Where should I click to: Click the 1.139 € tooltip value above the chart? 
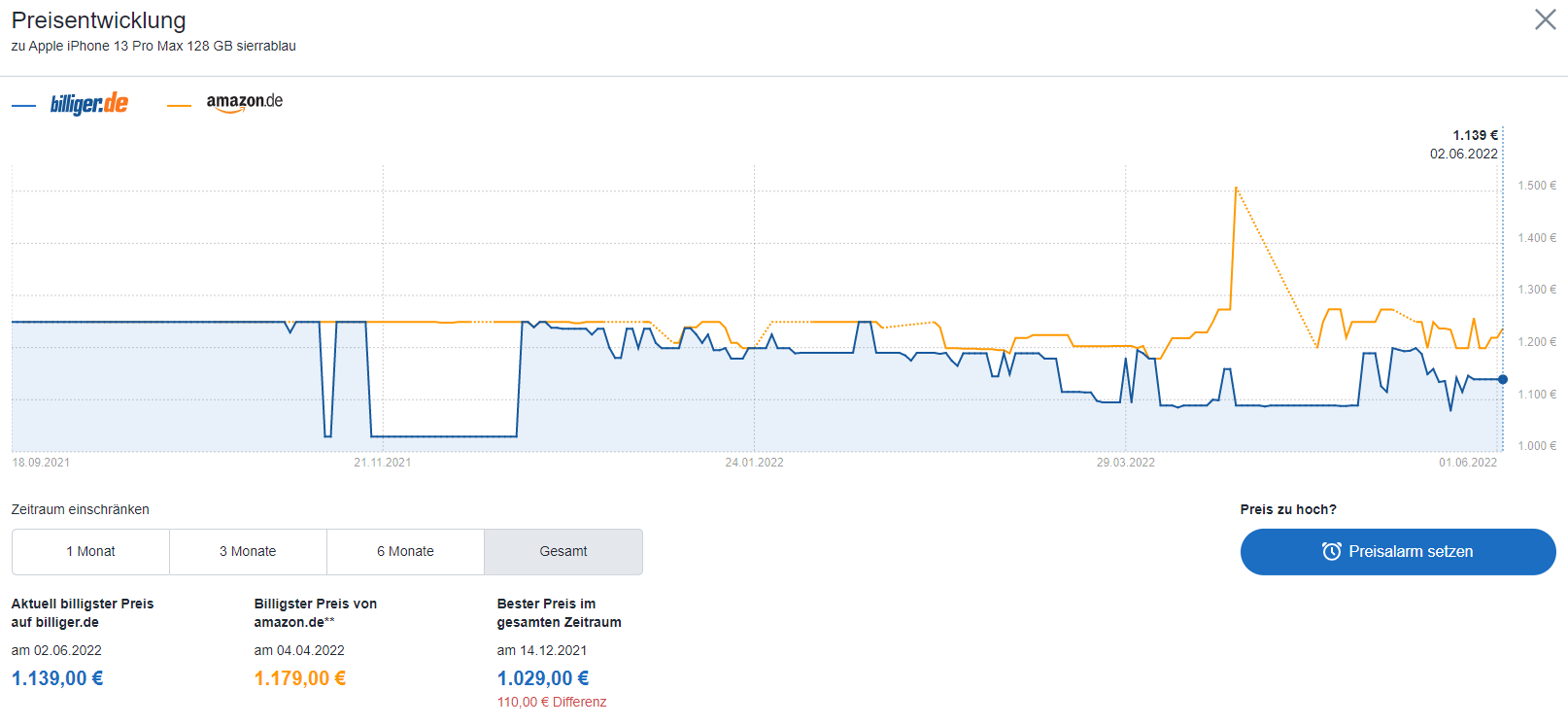pyautogui.click(x=1475, y=135)
